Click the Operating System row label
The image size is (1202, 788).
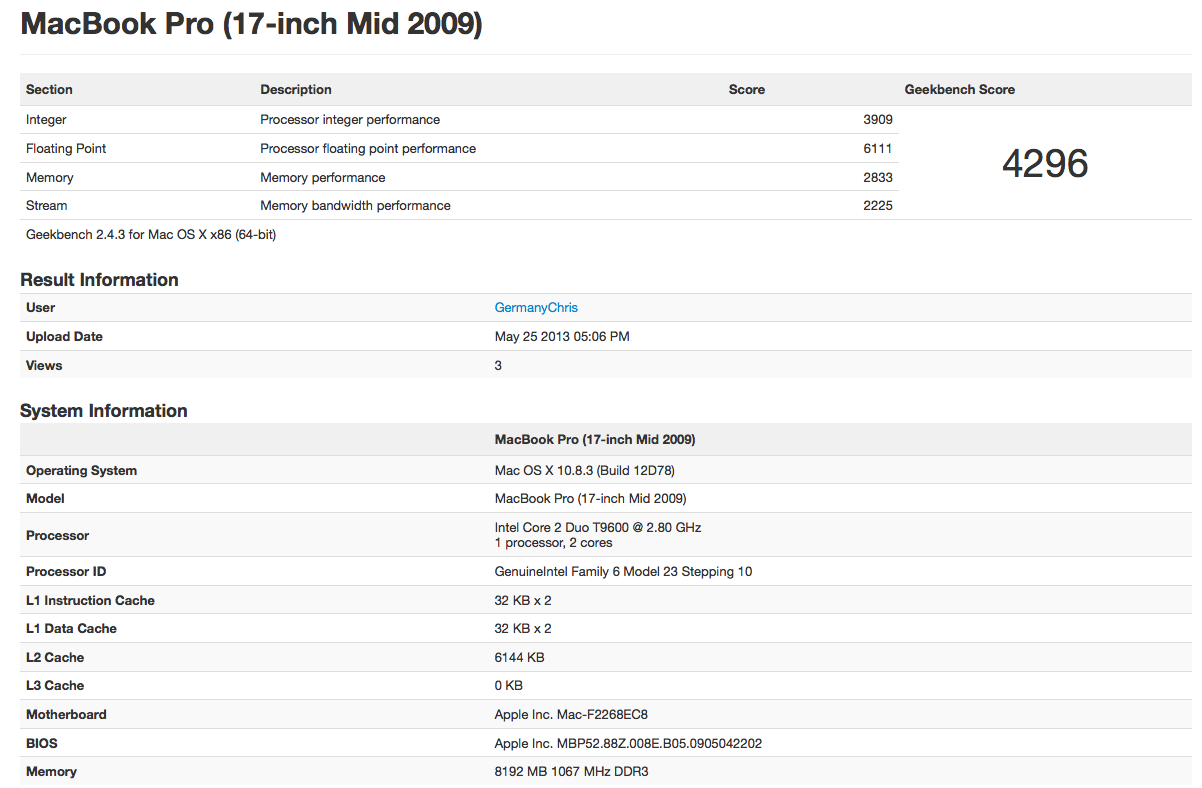click(81, 471)
